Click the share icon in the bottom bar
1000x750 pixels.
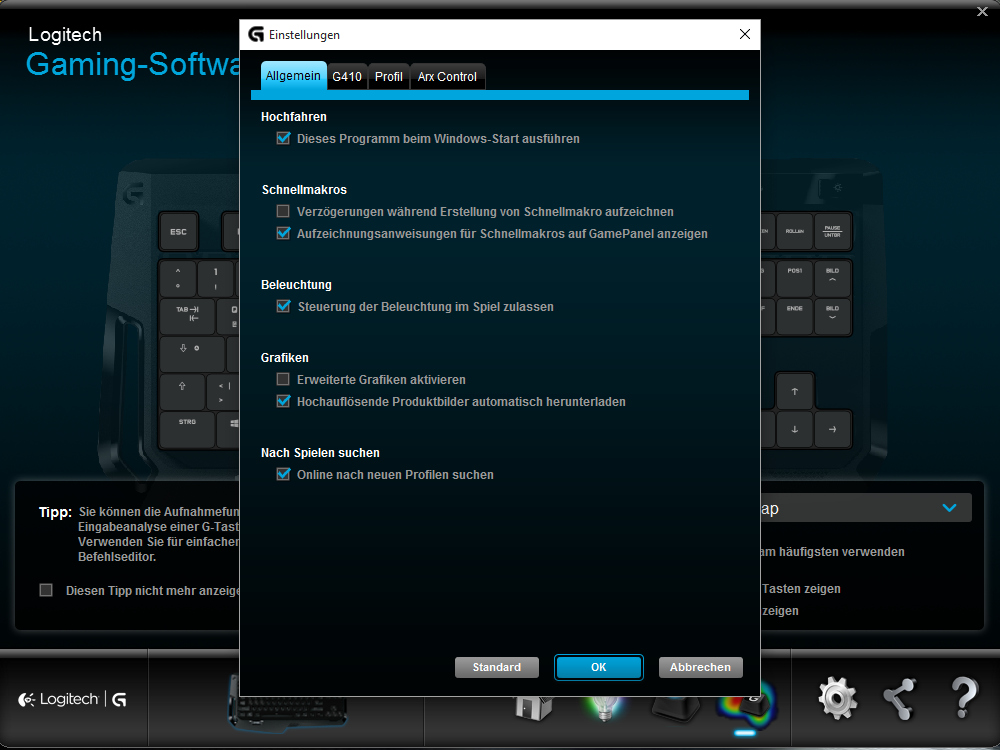[900, 699]
